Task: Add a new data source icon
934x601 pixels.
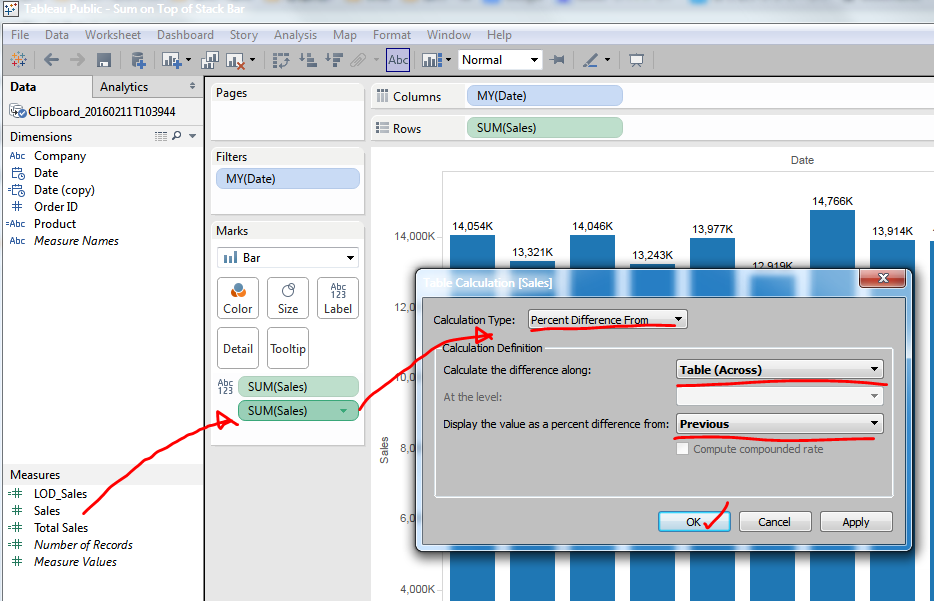Action: (x=138, y=60)
